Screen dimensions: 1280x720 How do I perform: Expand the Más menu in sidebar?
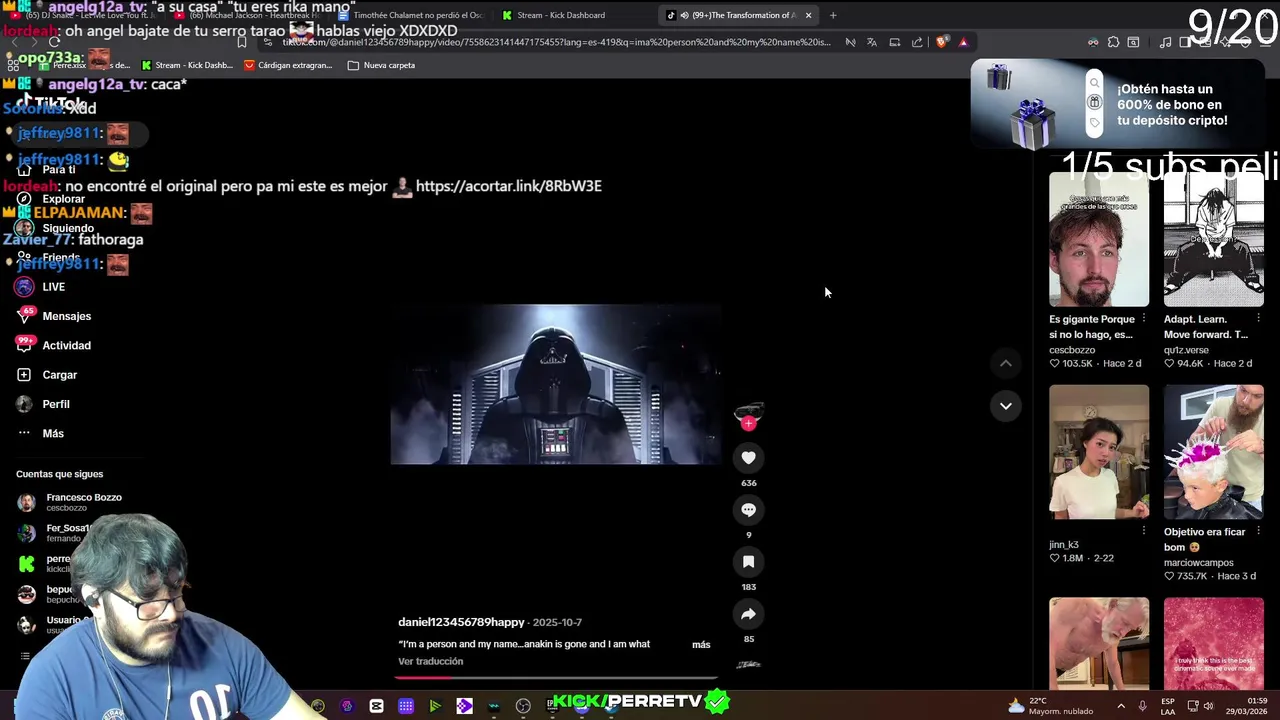click(x=40, y=433)
